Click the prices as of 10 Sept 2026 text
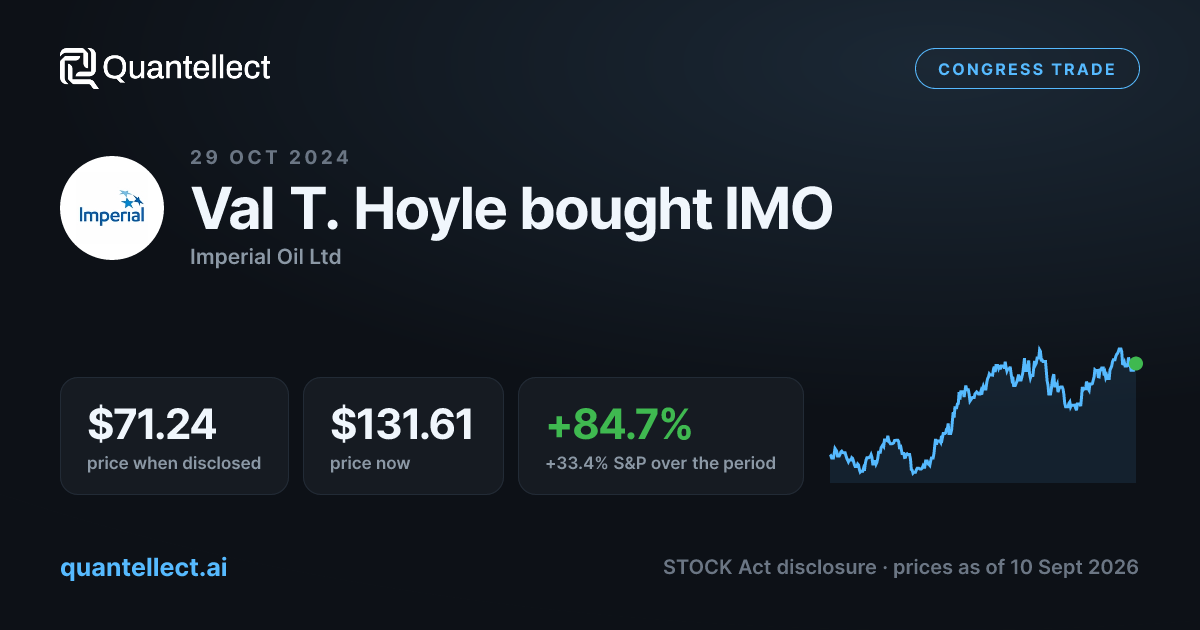Screen dimensions: 1200x630 [x=1015, y=567]
